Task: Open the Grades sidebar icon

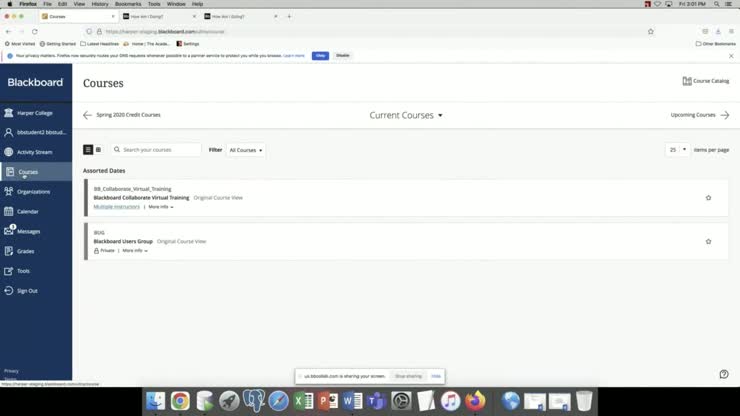Action: (8, 251)
